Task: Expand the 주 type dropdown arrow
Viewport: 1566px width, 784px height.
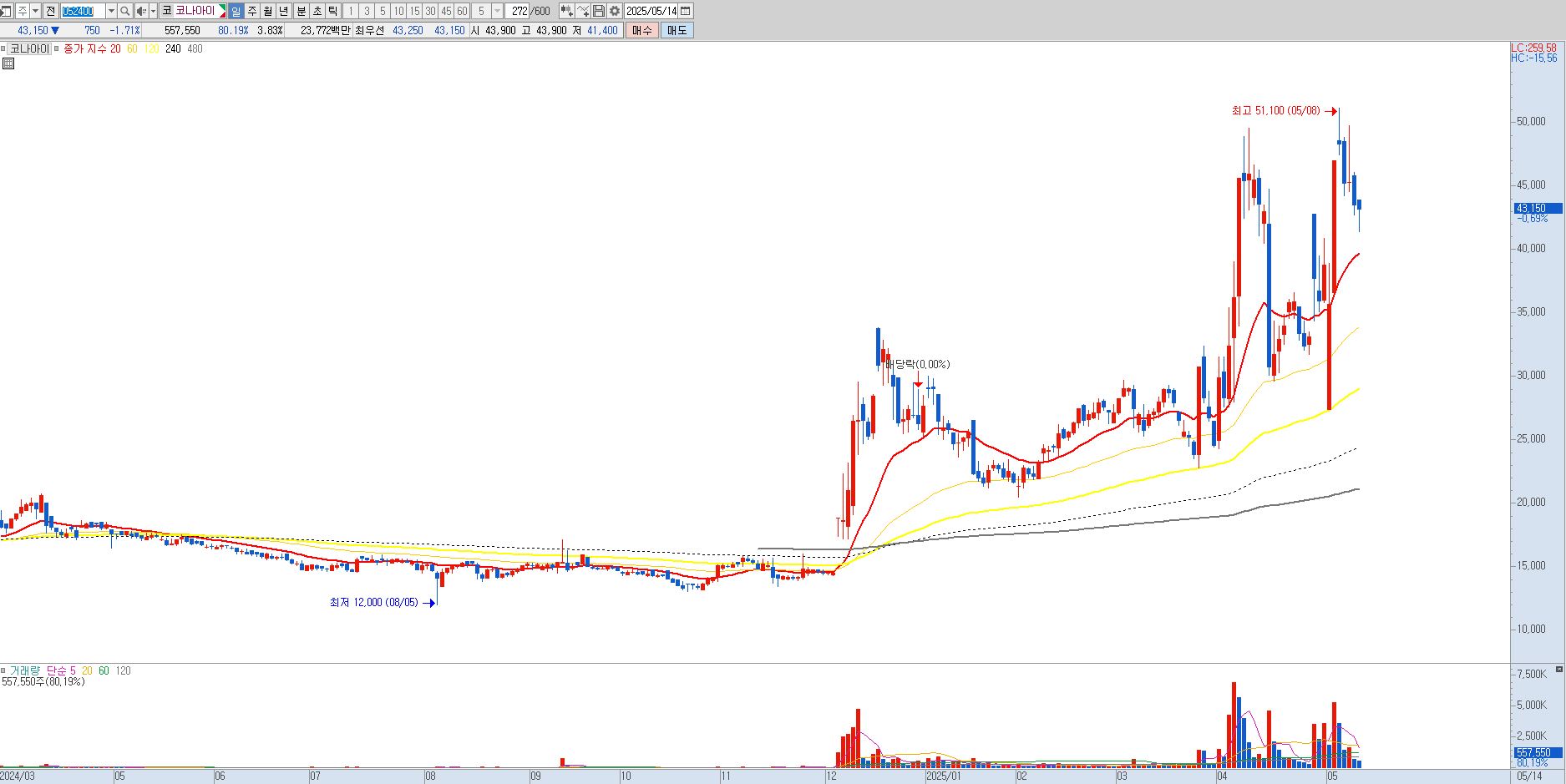Action: pyautogui.click(x=35, y=11)
